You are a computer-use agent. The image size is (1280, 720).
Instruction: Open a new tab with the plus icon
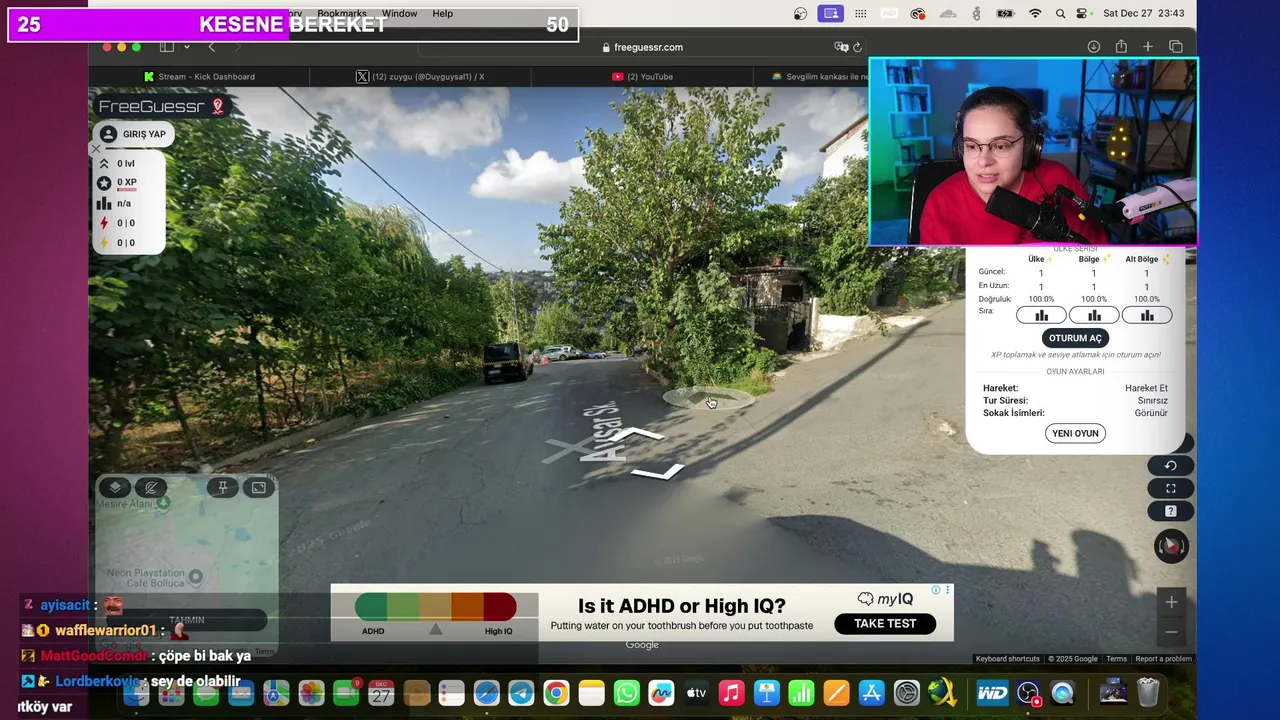(x=1148, y=47)
